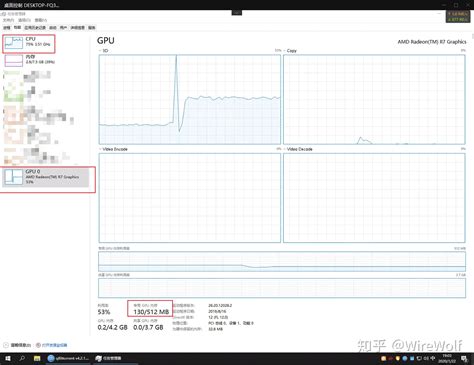Open the 选项 (Options) menu

tap(24, 20)
